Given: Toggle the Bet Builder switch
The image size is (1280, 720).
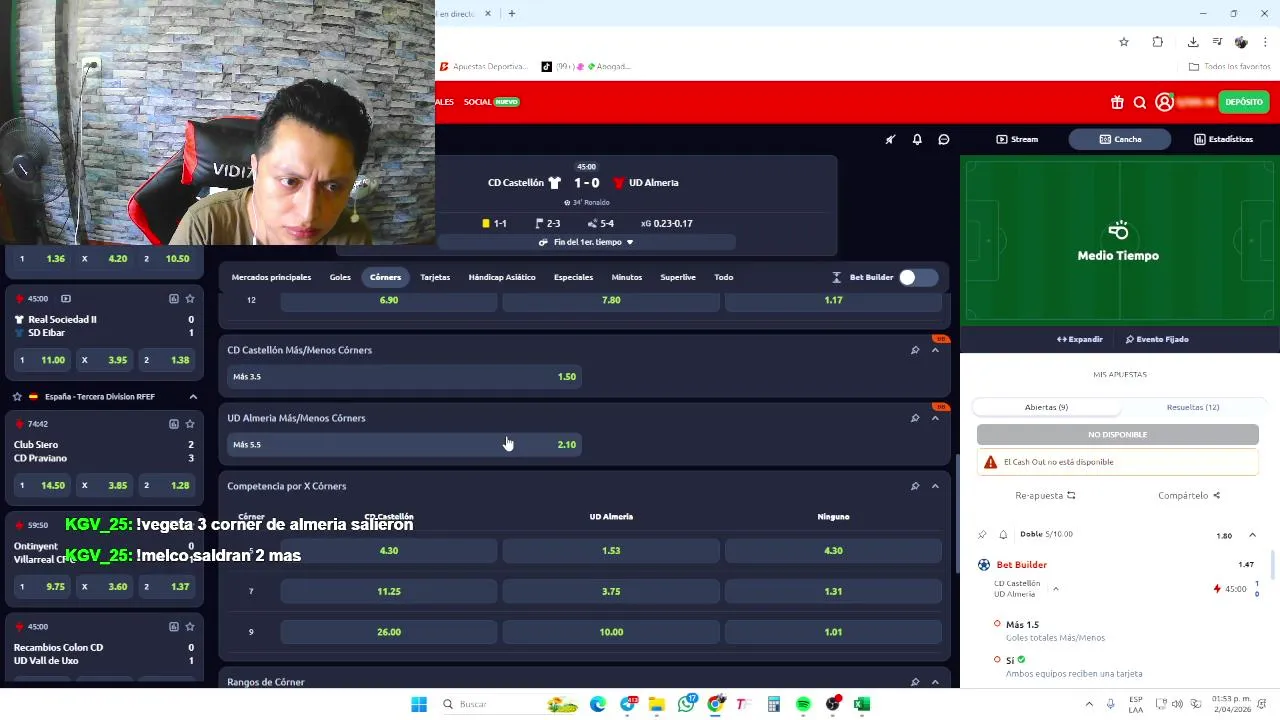Looking at the screenshot, I should (917, 277).
